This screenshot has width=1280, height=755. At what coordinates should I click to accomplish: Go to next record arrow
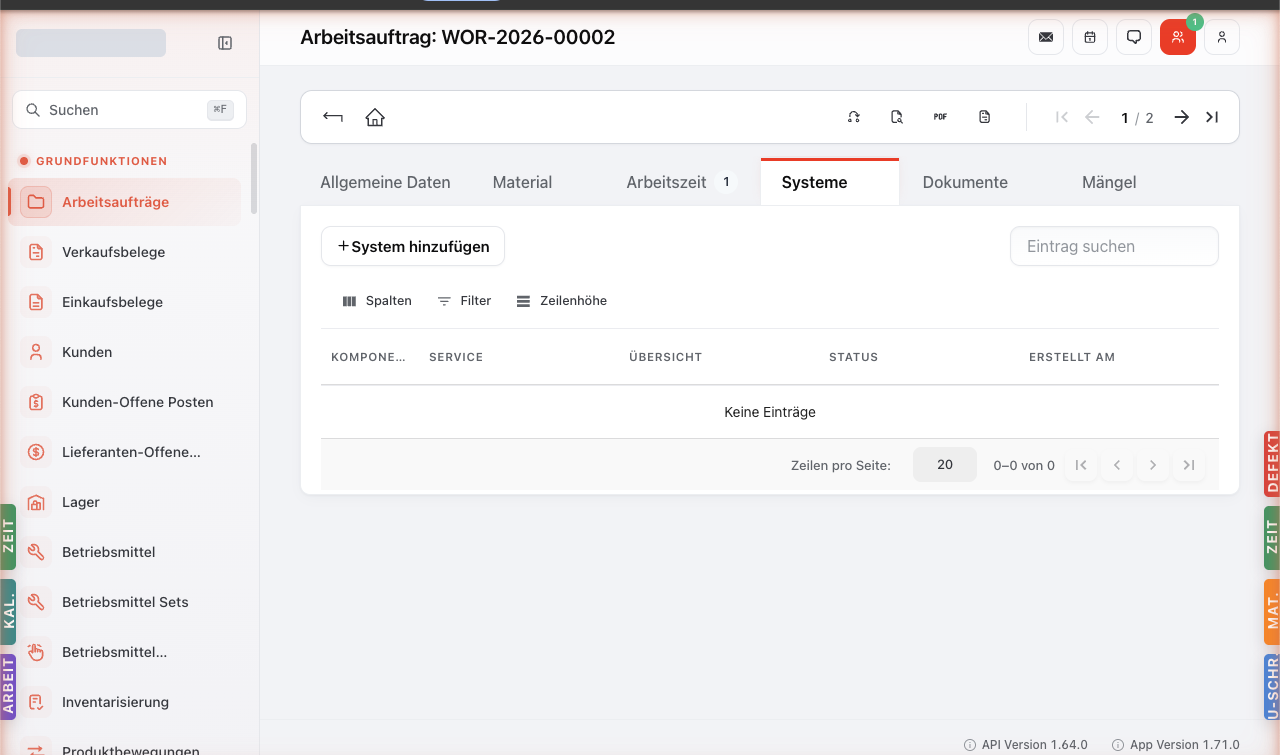[1182, 117]
